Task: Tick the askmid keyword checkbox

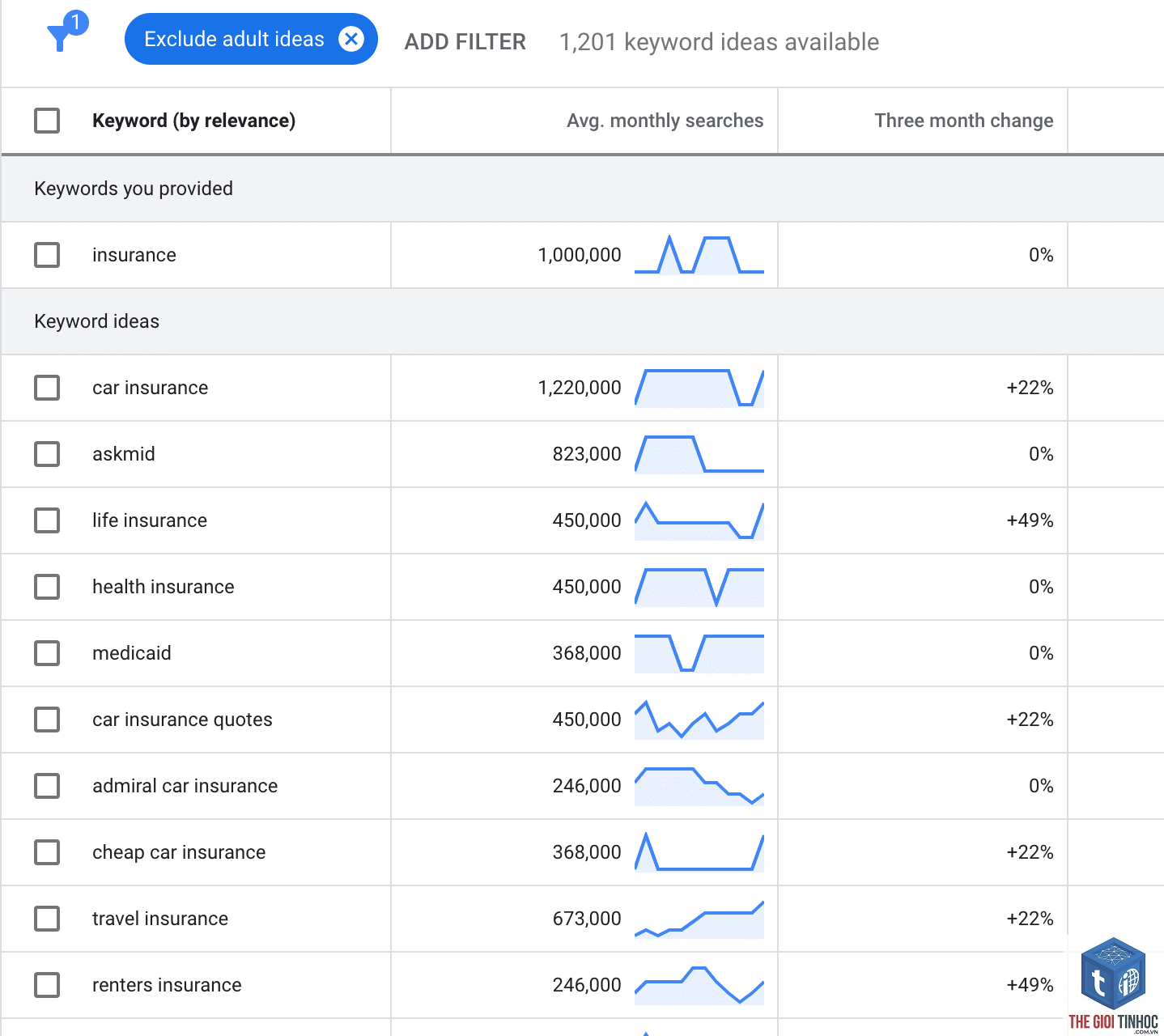Action: (x=47, y=454)
